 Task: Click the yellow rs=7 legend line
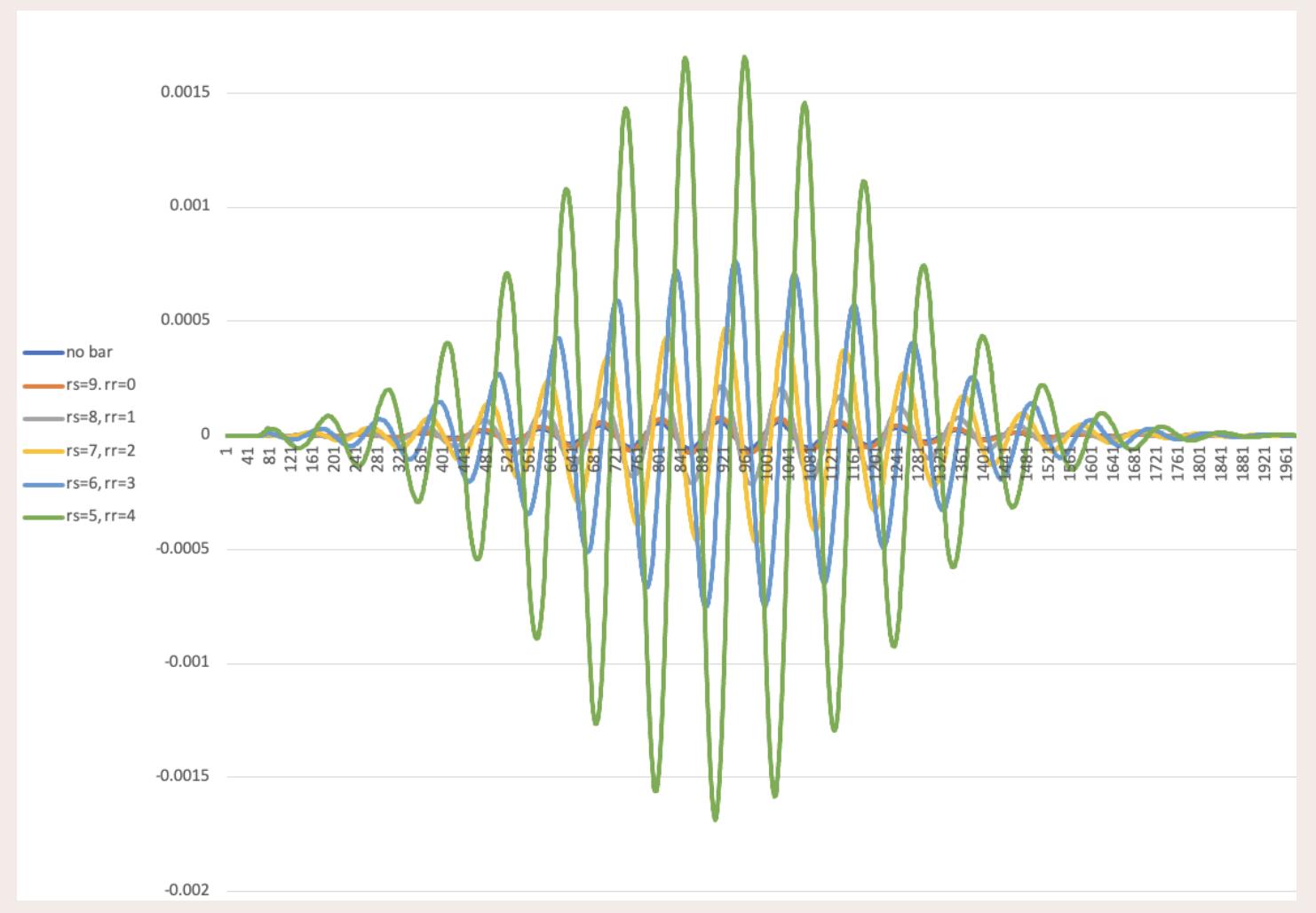44,451
